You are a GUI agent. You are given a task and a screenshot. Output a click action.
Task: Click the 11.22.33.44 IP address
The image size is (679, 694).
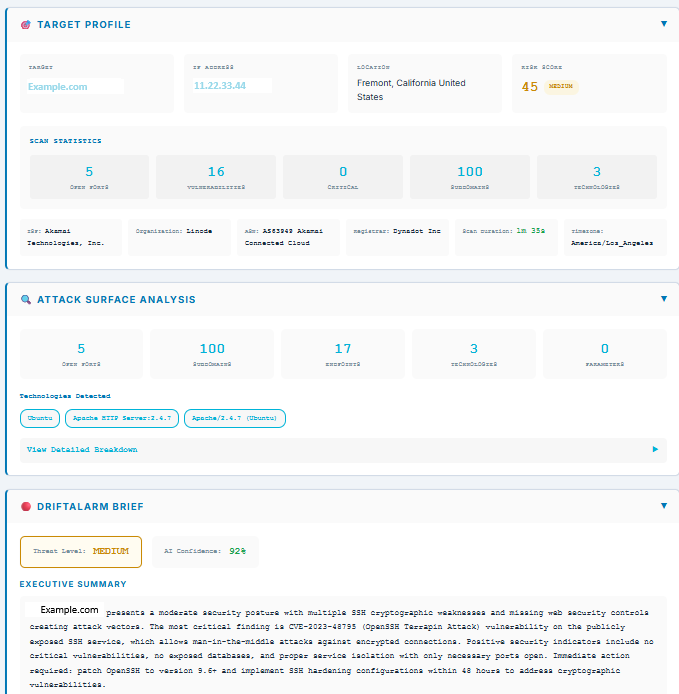(x=220, y=85)
